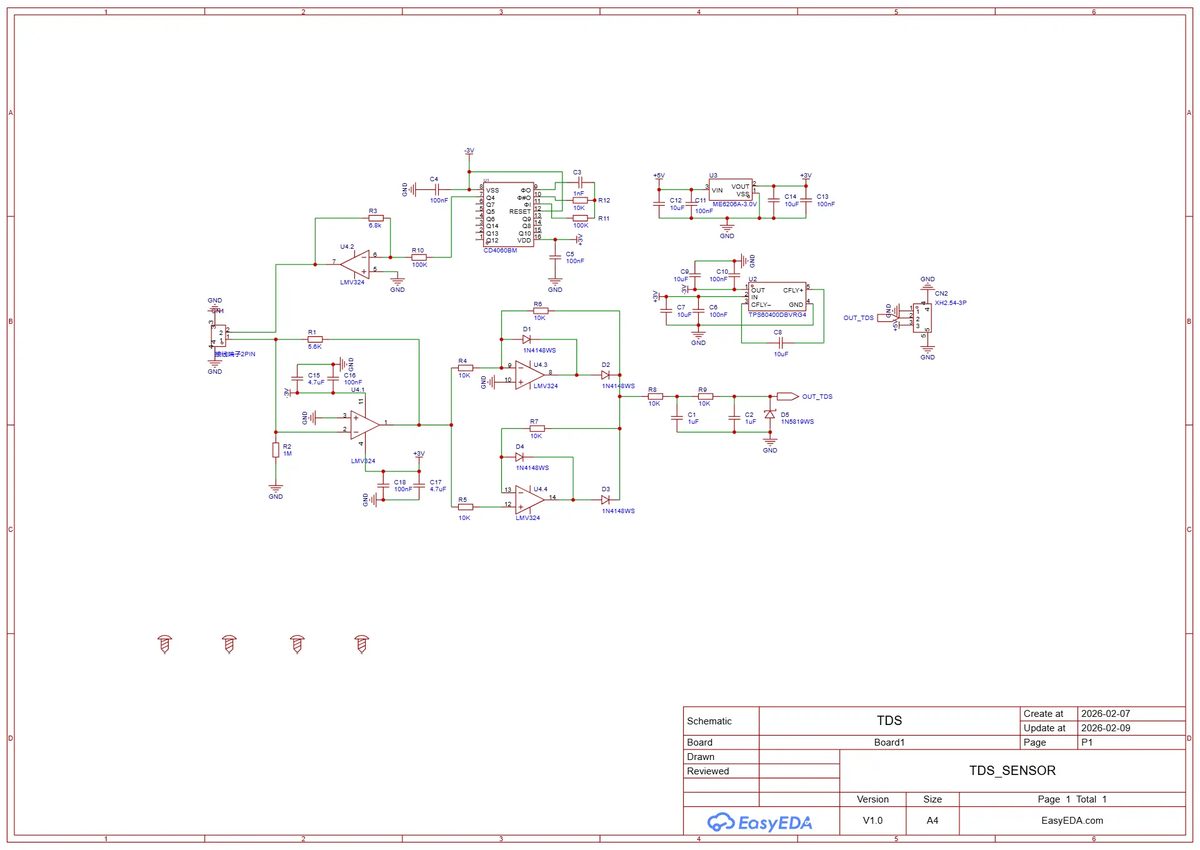
Task: Click the '1M' value of R2
Action: tap(287, 454)
